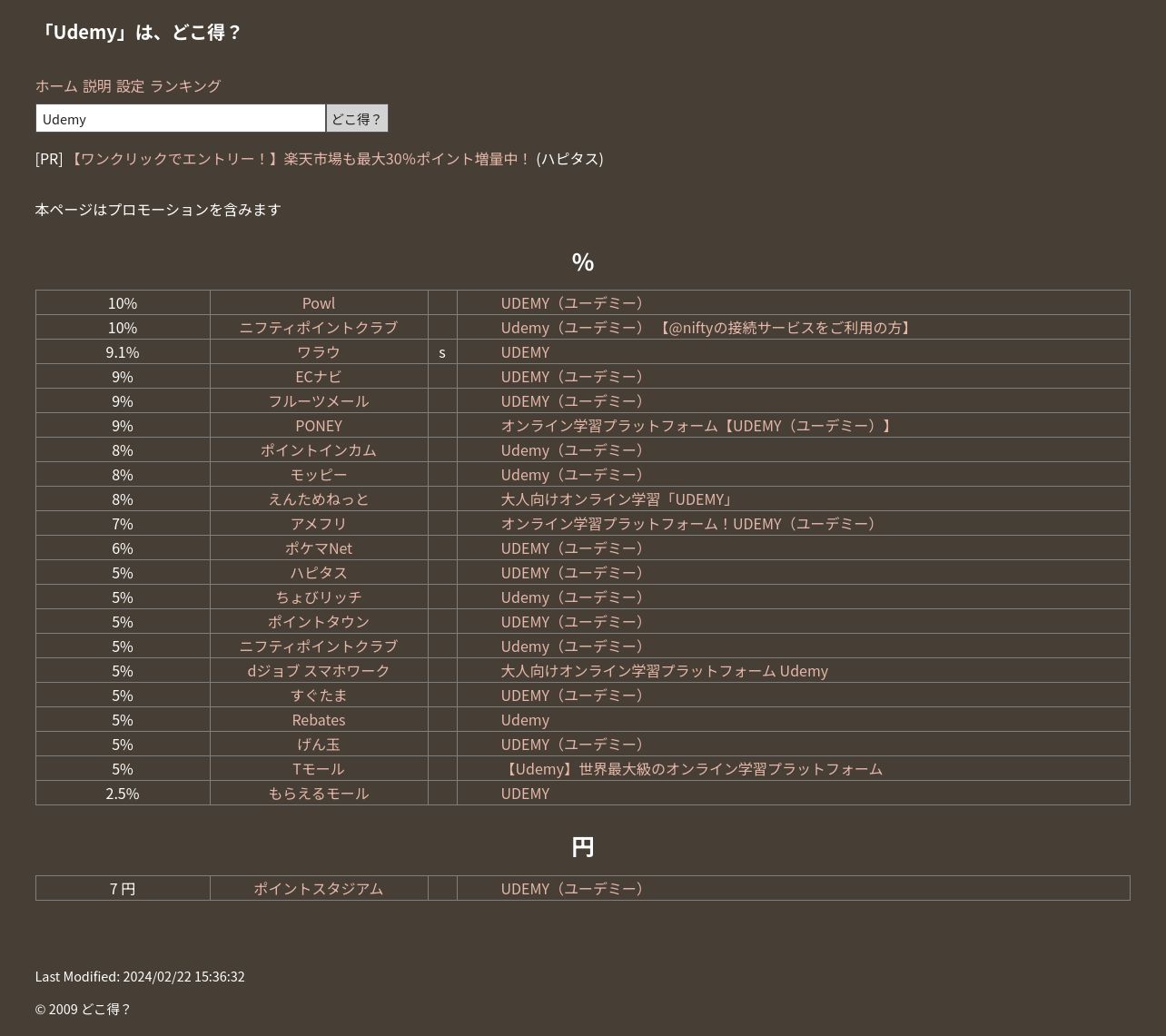Open the ハピタス site link in the table
The width and height of the screenshot is (1166, 1036).
[319, 572]
